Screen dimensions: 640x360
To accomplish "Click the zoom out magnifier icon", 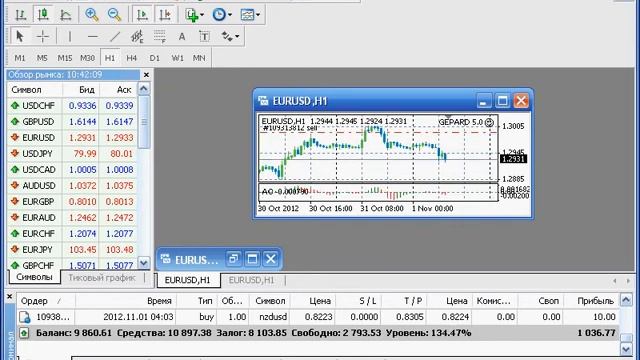I will pos(114,15).
